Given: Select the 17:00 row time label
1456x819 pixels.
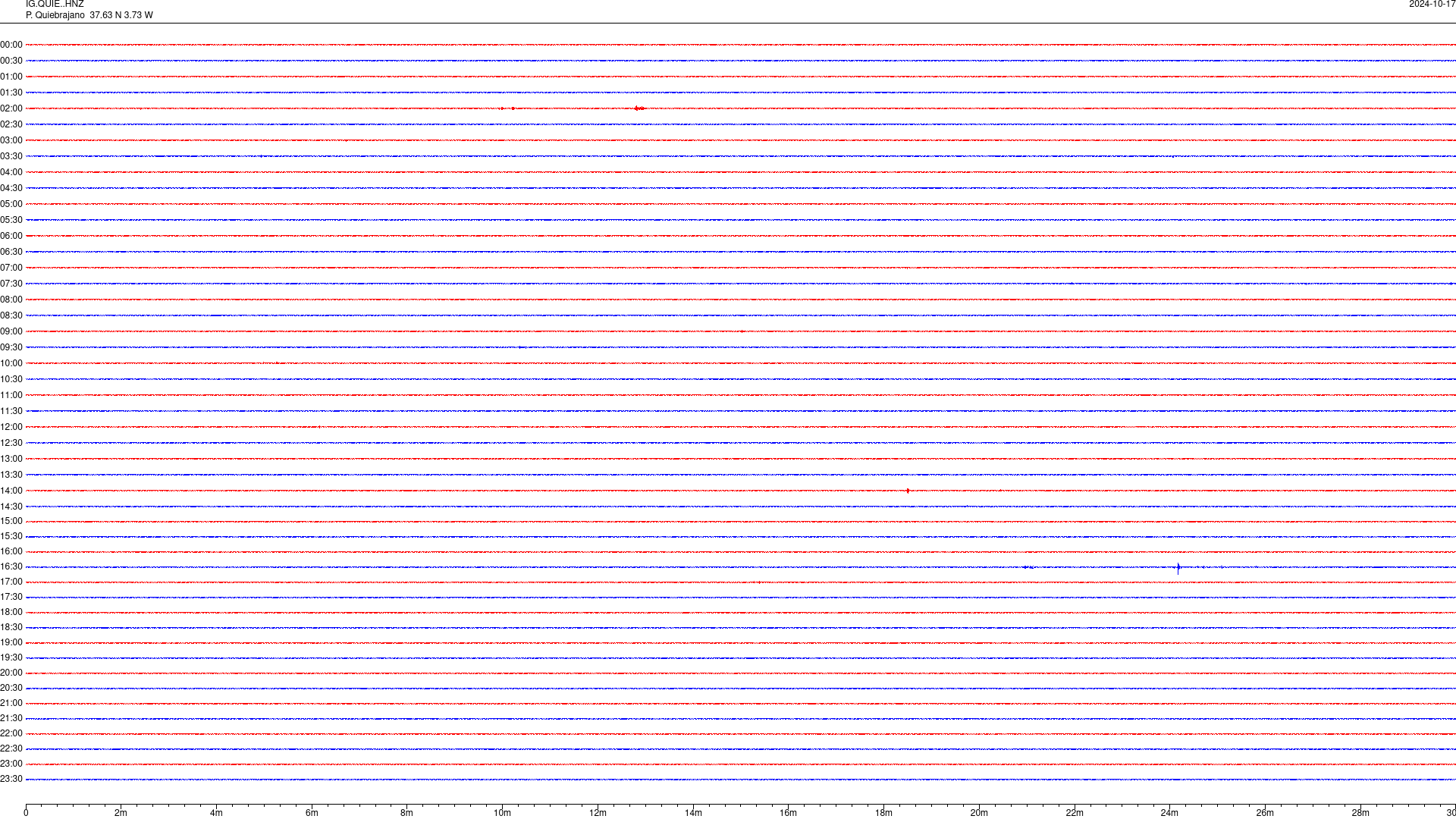Looking at the screenshot, I should click(x=11, y=582).
